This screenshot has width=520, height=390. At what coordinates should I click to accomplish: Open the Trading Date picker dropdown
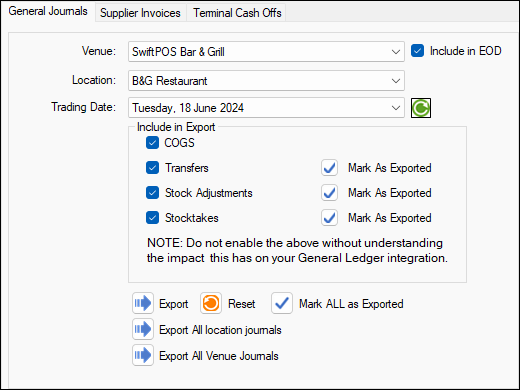pos(396,108)
